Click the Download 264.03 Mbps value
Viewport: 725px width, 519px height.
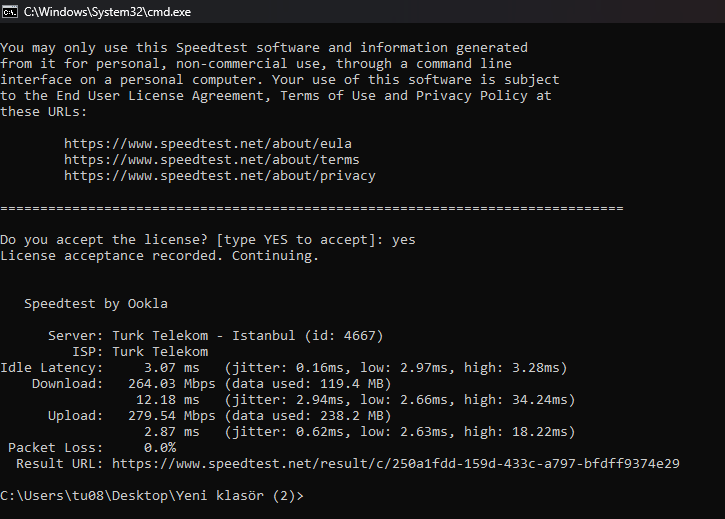[172, 383]
